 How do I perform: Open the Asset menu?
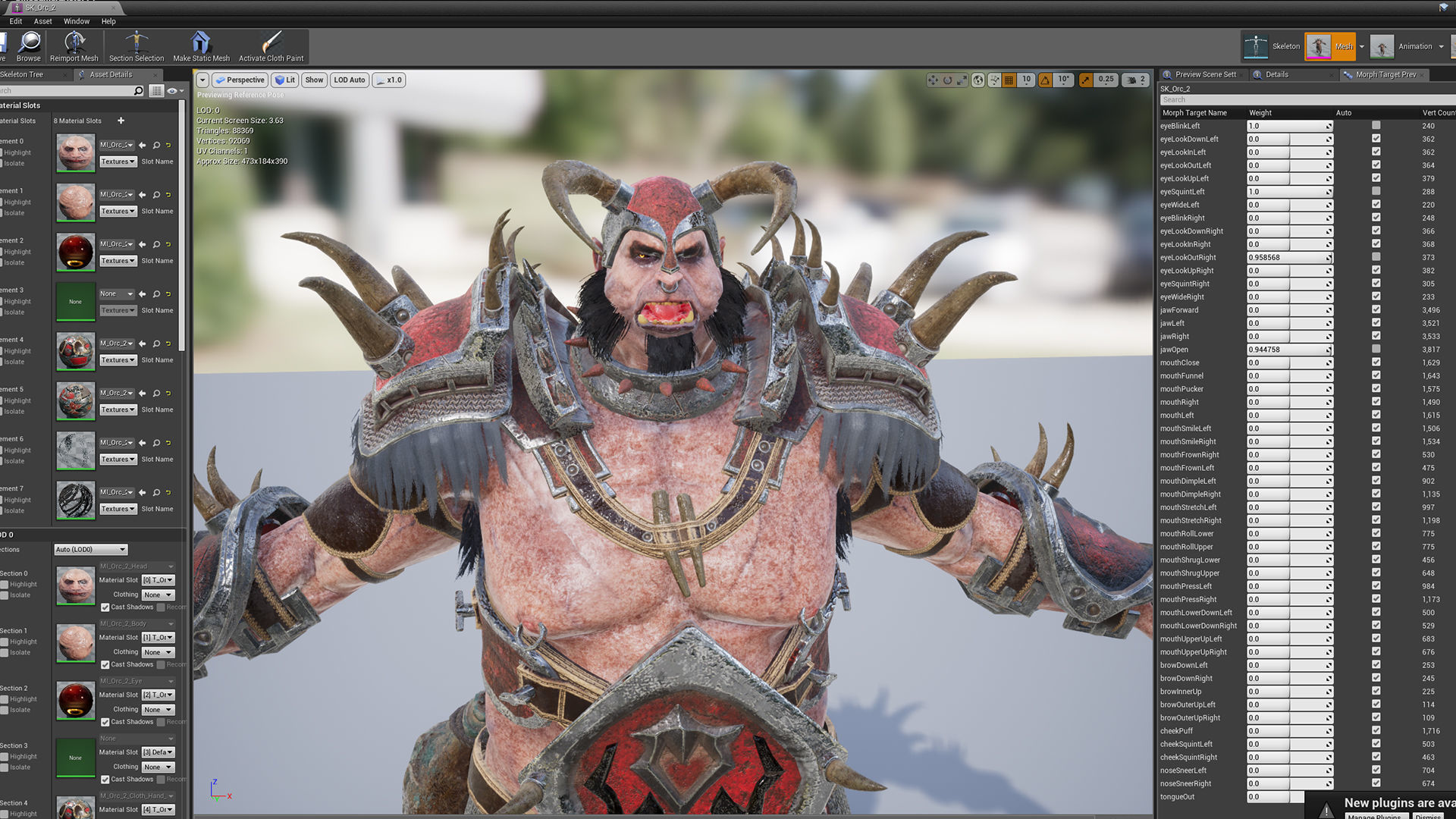(42, 21)
